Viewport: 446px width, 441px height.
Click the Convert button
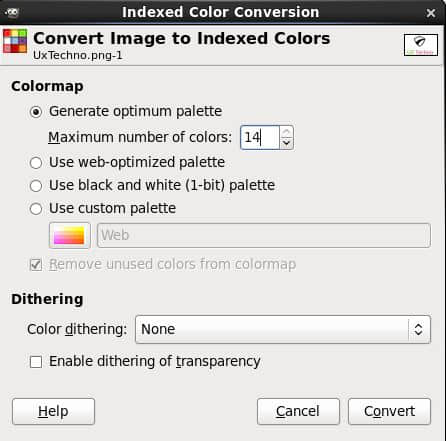point(389,411)
